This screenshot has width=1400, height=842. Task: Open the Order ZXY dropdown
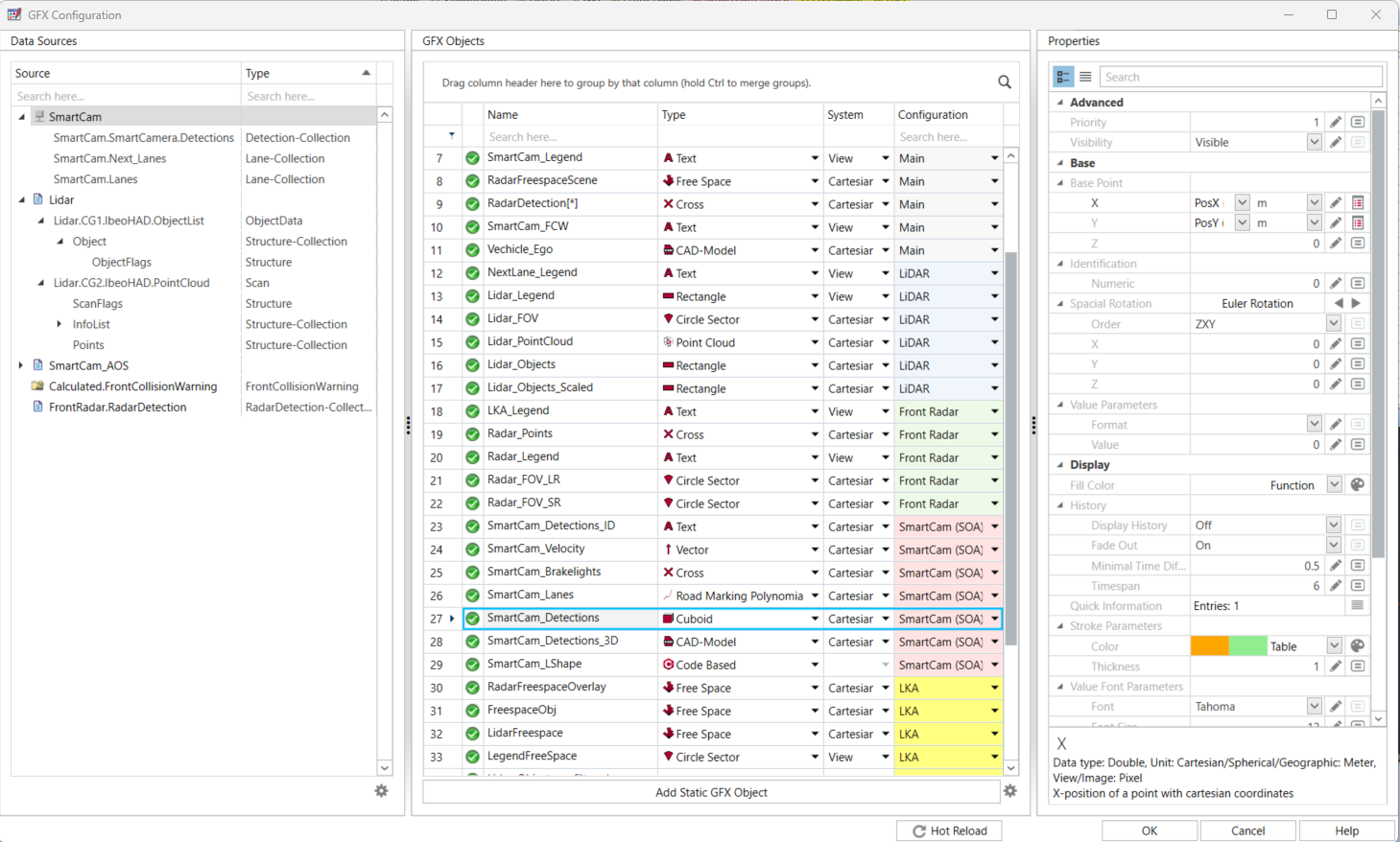point(1334,323)
